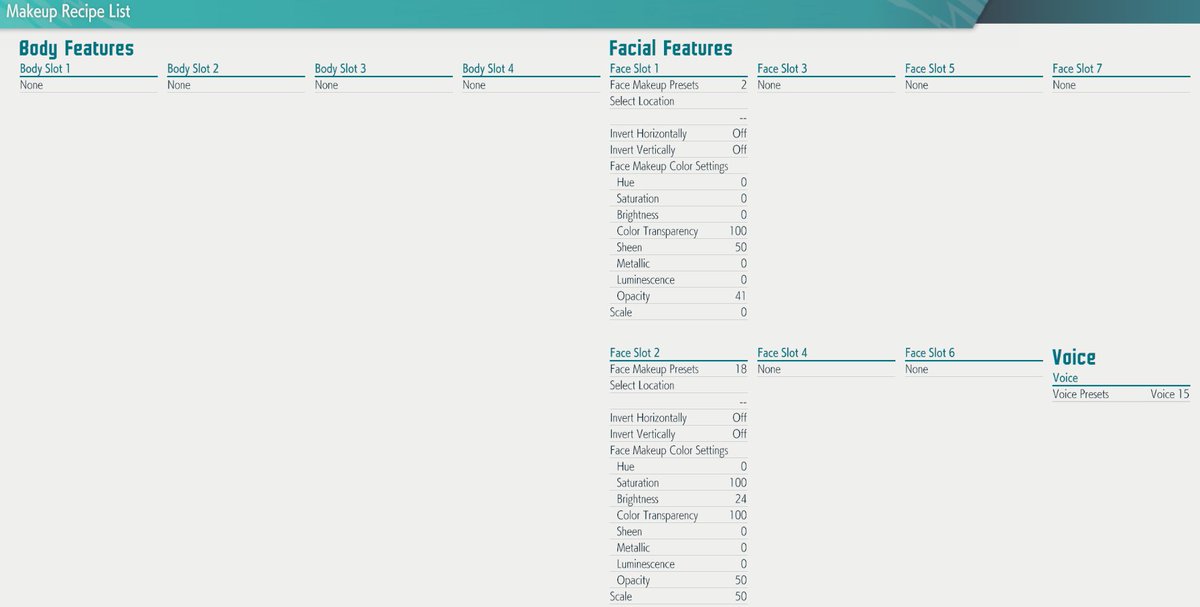
Task: Click the Face Slot 2 header
Action: point(635,353)
